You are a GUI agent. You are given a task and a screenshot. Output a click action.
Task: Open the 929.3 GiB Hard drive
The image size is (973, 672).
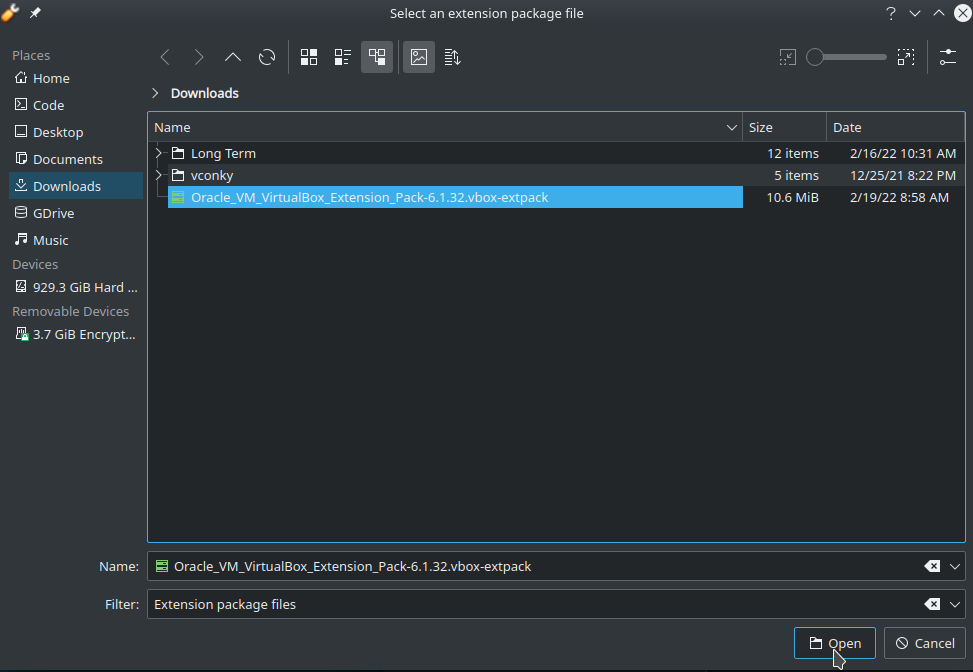76,287
